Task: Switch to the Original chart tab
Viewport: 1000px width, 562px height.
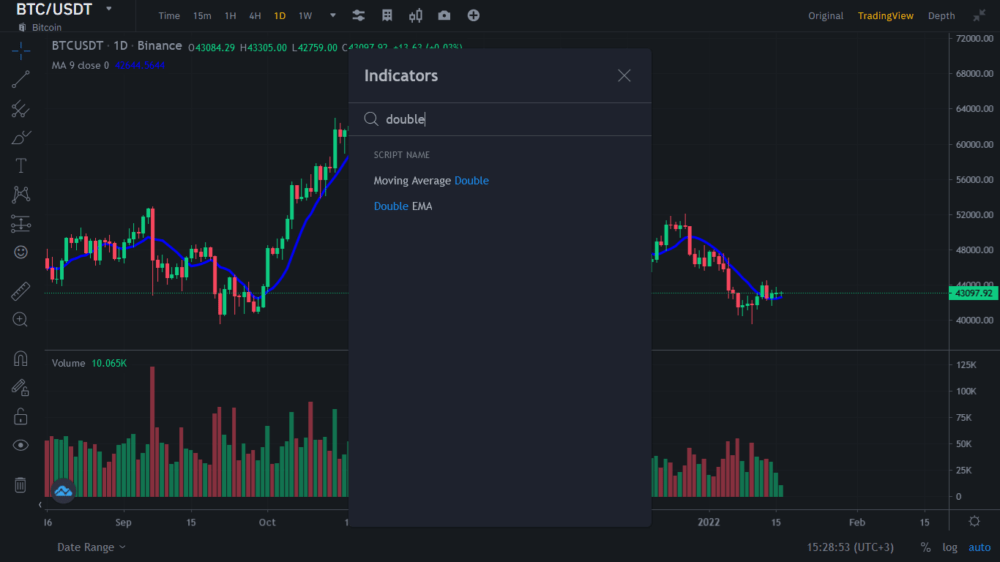Action: tap(826, 16)
